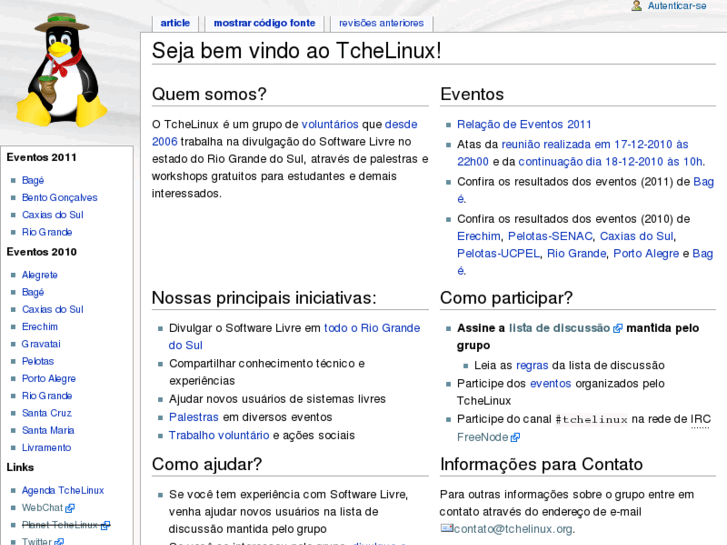This screenshot has height=545, width=727.
Task: Click the email envelope icon before contato@tchelinux.org
Action: click(x=446, y=528)
